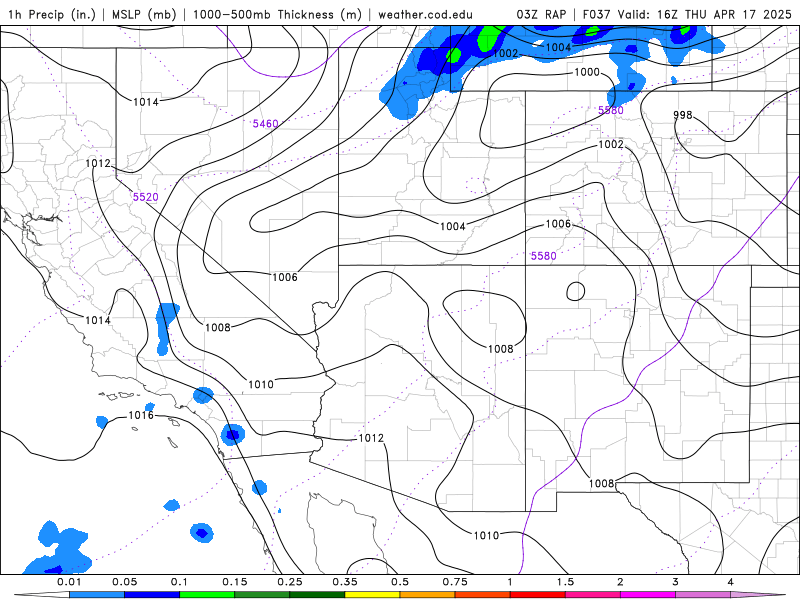Click the 0.75 colorbar value

[455, 582]
